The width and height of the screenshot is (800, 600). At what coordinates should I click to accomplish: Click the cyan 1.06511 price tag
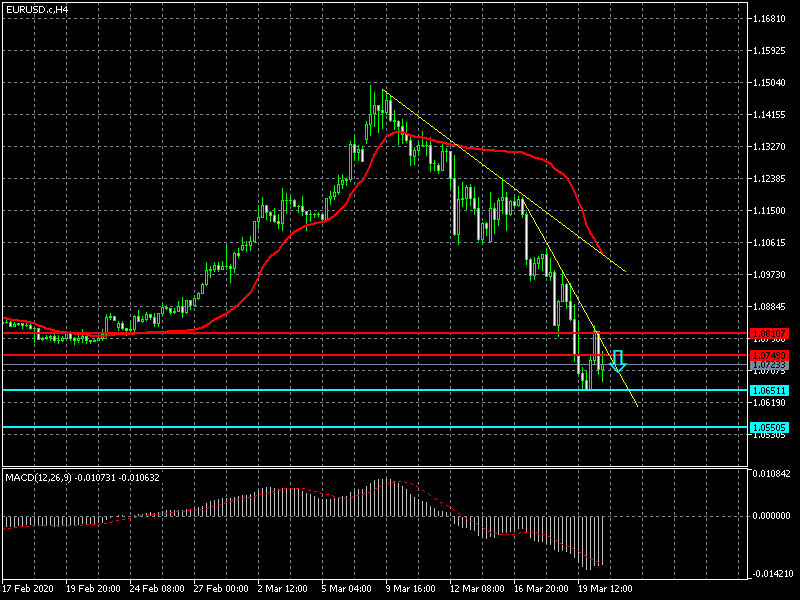pyautogui.click(x=769, y=390)
